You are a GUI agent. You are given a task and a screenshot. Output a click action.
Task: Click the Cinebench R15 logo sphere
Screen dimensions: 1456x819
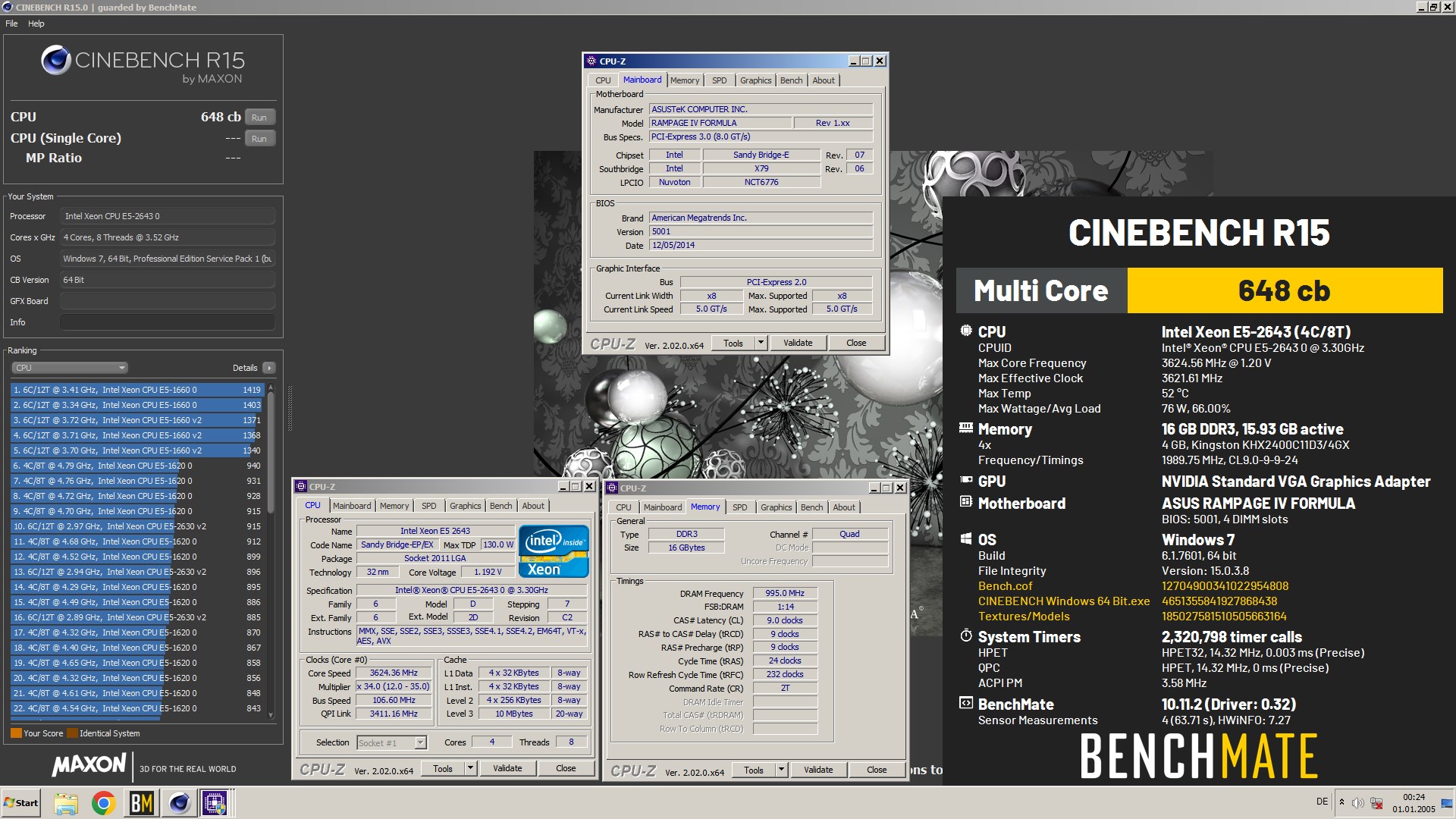tap(56, 60)
